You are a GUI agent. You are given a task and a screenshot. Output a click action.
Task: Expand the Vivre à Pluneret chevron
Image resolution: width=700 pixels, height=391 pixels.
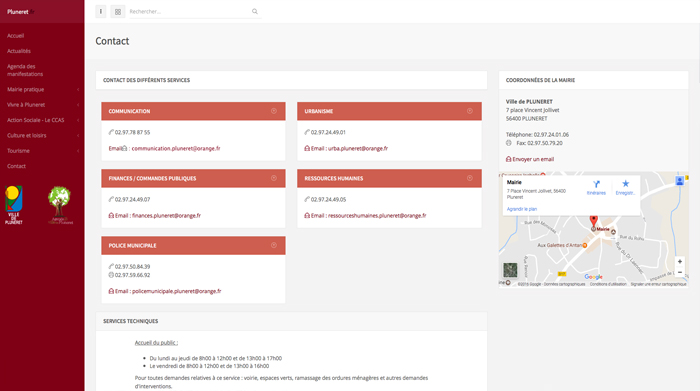click(x=78, y=105)
